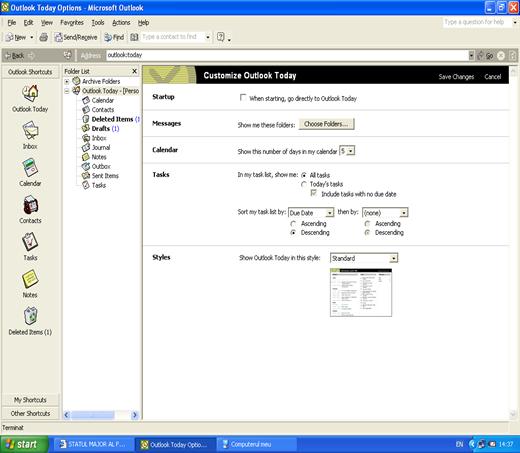
Task: Open the 'Sort my task list by' Due Date dropdown
Action: [329, 213]
